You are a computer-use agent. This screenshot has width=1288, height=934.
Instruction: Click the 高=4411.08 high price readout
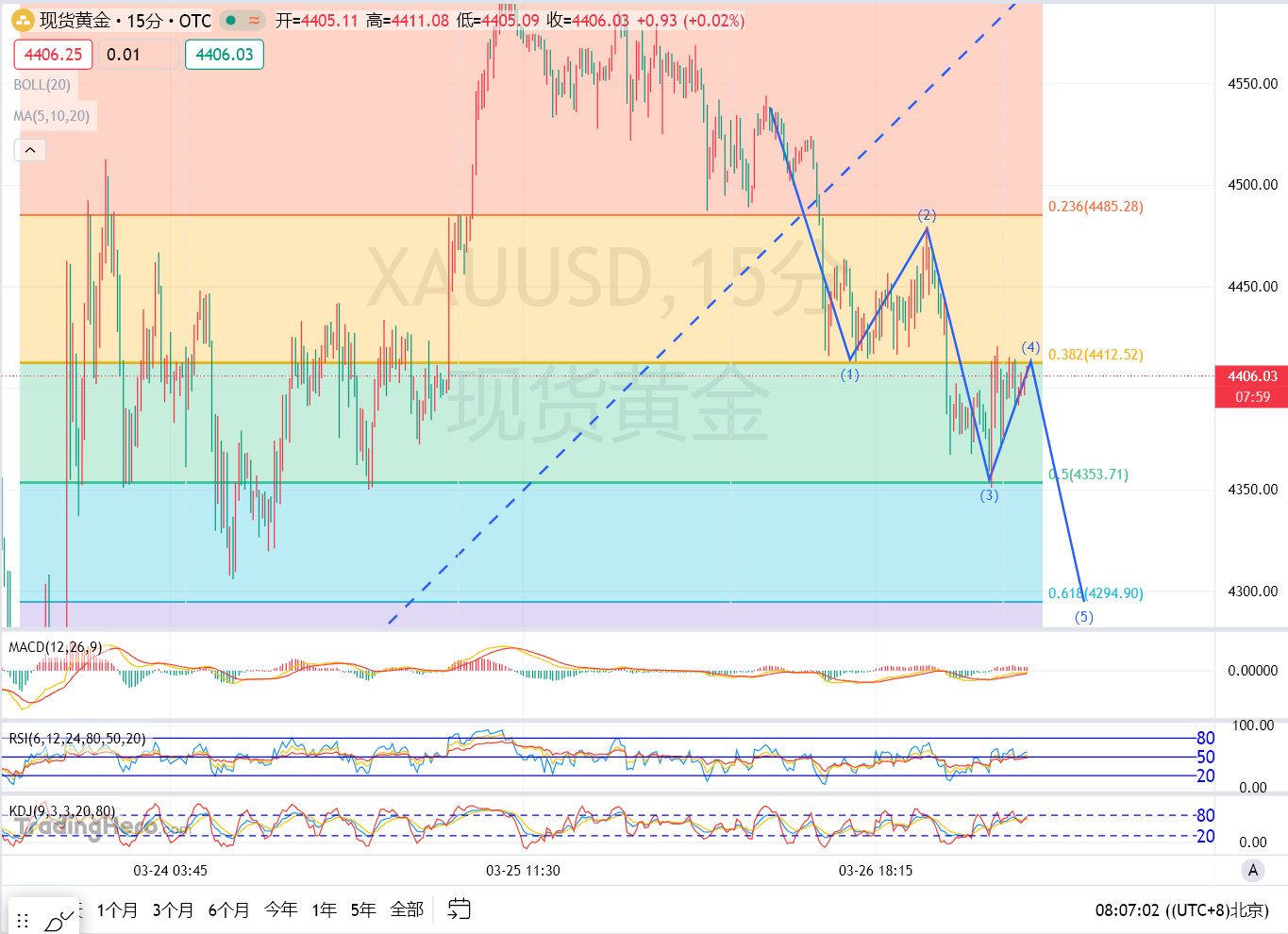pos(408,21)
